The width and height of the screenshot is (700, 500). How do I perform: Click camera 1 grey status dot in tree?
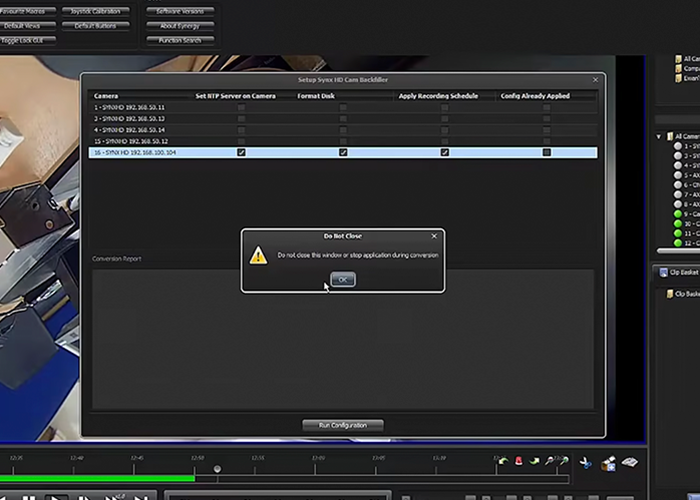[x=678, y=146]
